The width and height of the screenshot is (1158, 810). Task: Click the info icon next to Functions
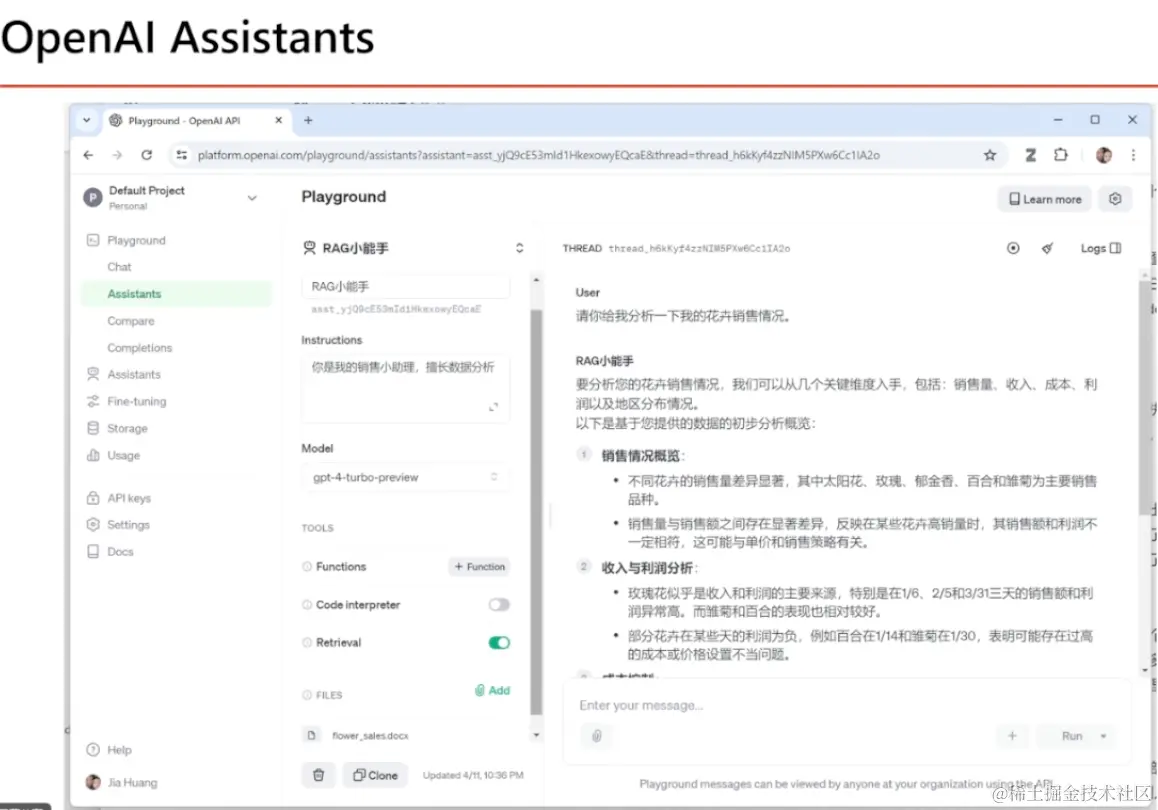point(307,566)
